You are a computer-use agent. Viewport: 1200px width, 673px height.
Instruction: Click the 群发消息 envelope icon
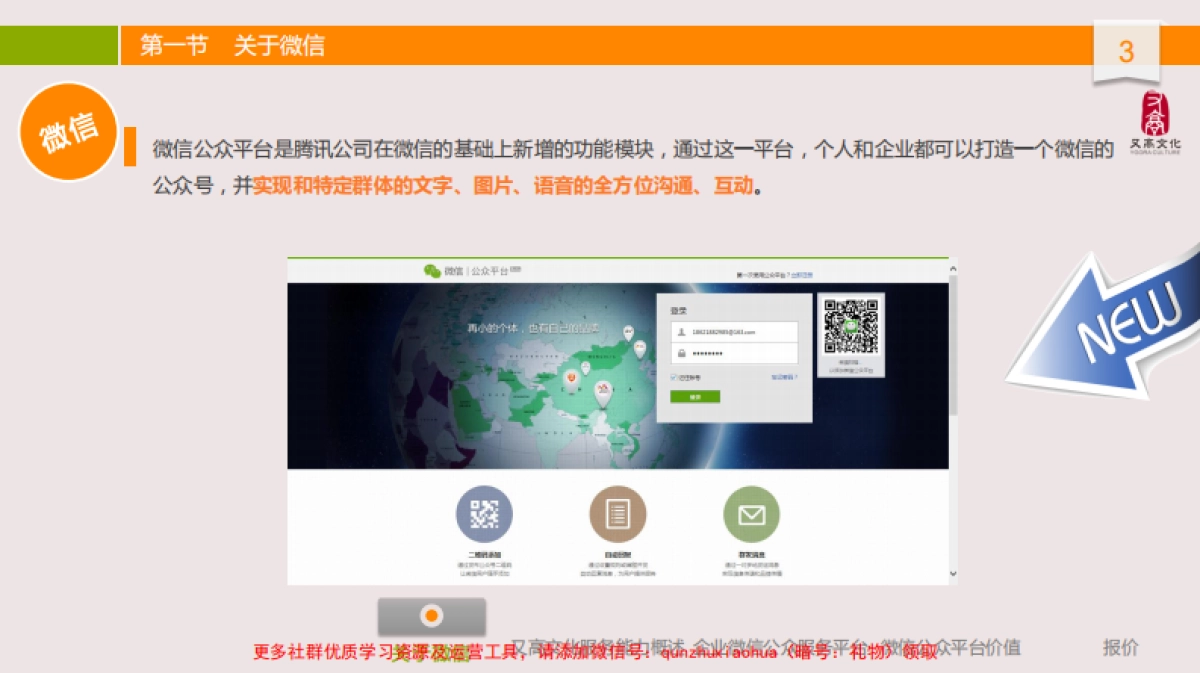point(752,513)
